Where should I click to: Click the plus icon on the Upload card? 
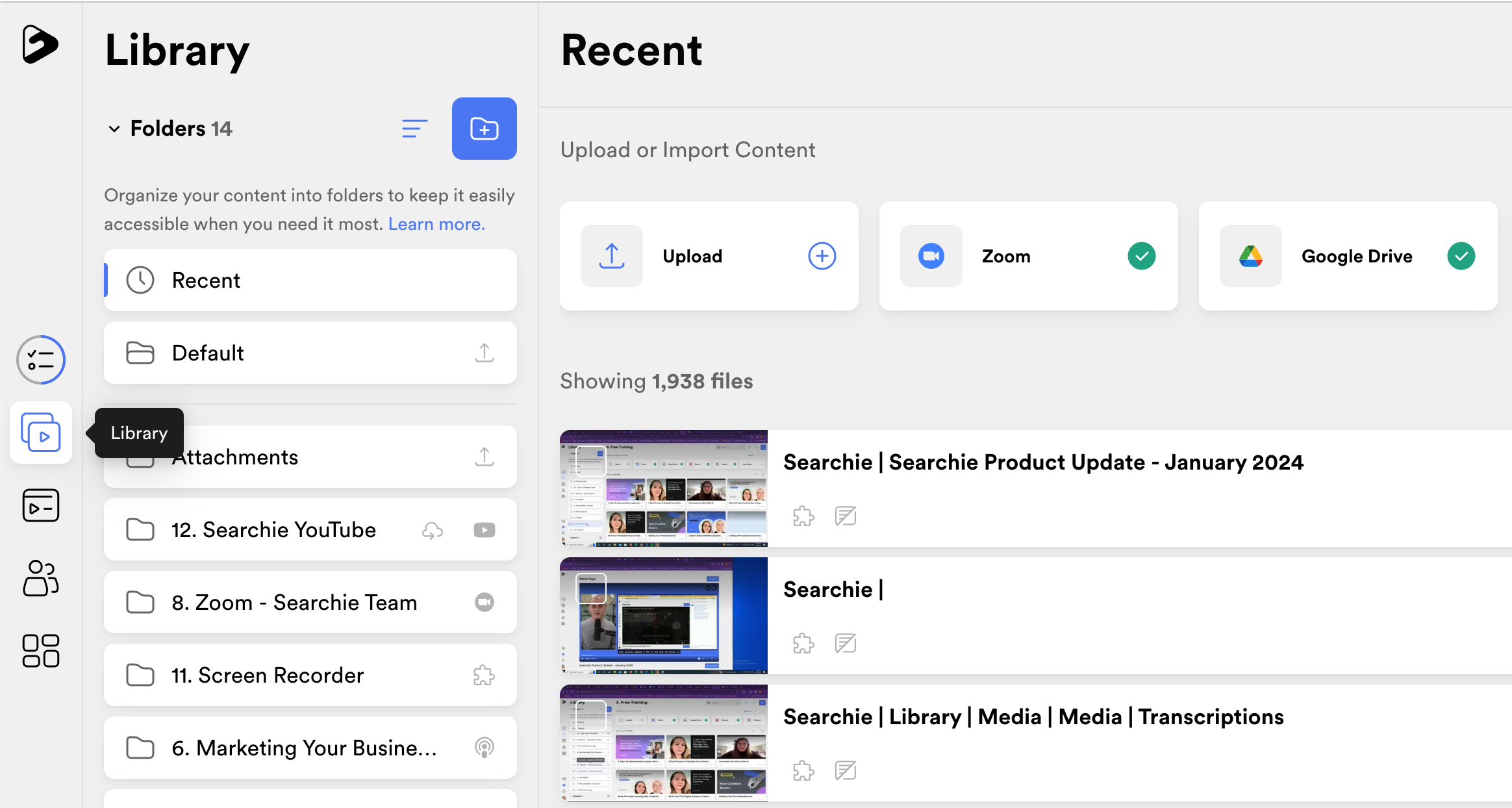click(822, 256)
